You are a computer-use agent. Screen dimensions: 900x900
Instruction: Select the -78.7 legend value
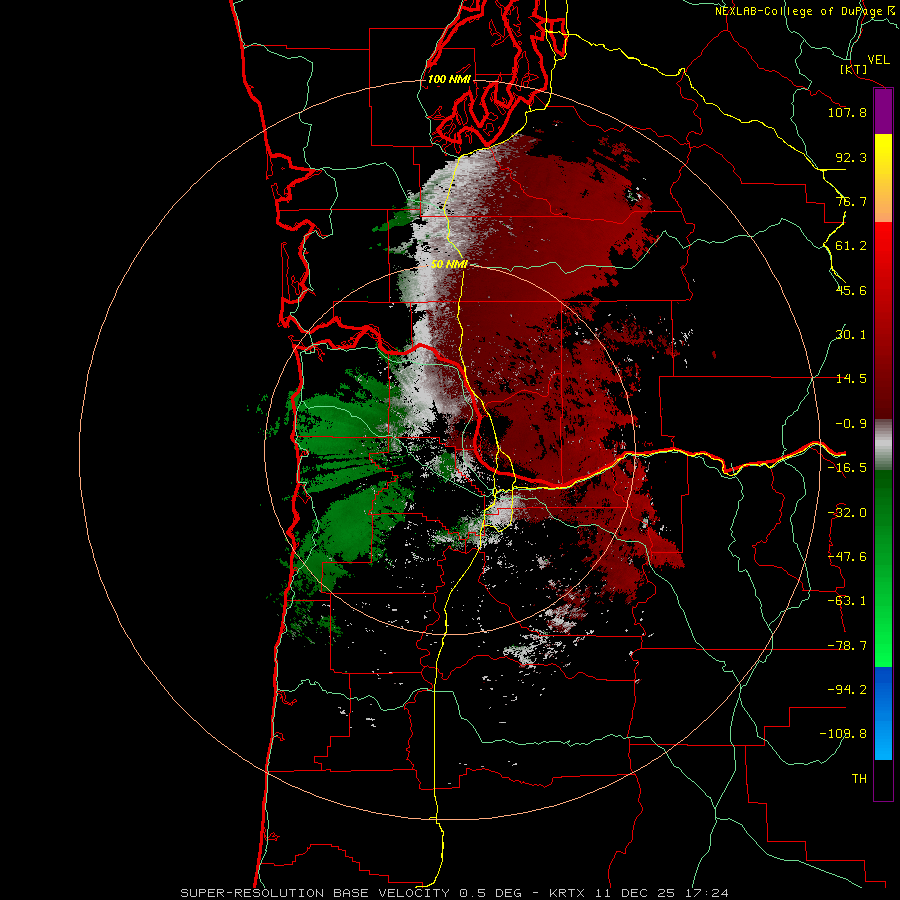click(847, 646)
